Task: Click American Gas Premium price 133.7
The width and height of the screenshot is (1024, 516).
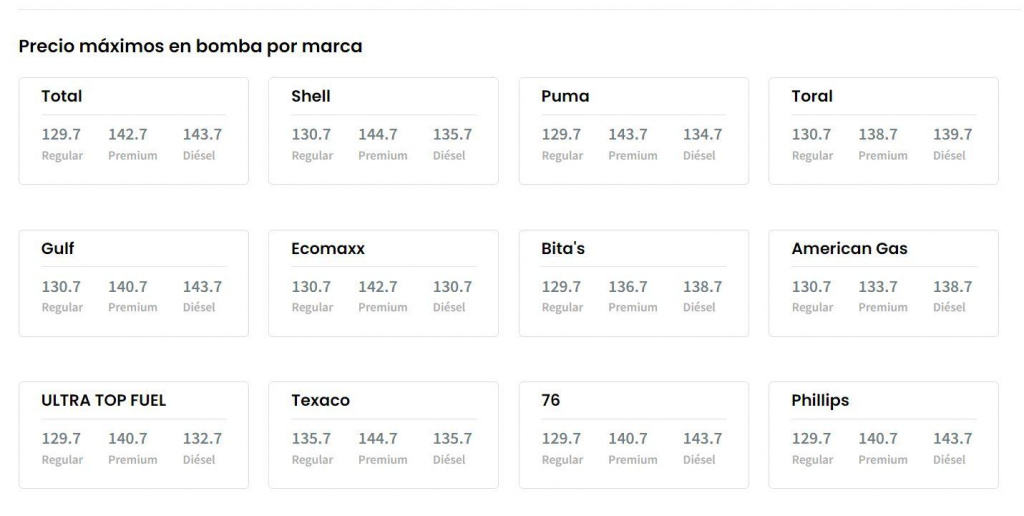Action: point(878,286)
